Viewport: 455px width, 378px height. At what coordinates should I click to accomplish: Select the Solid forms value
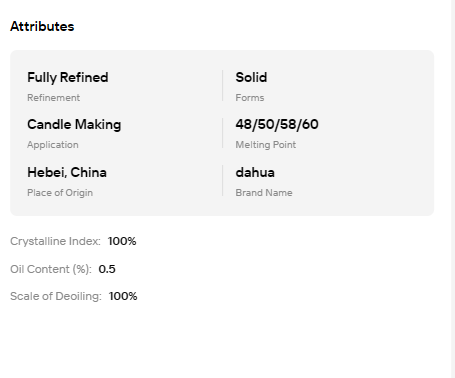coord(251,77)
